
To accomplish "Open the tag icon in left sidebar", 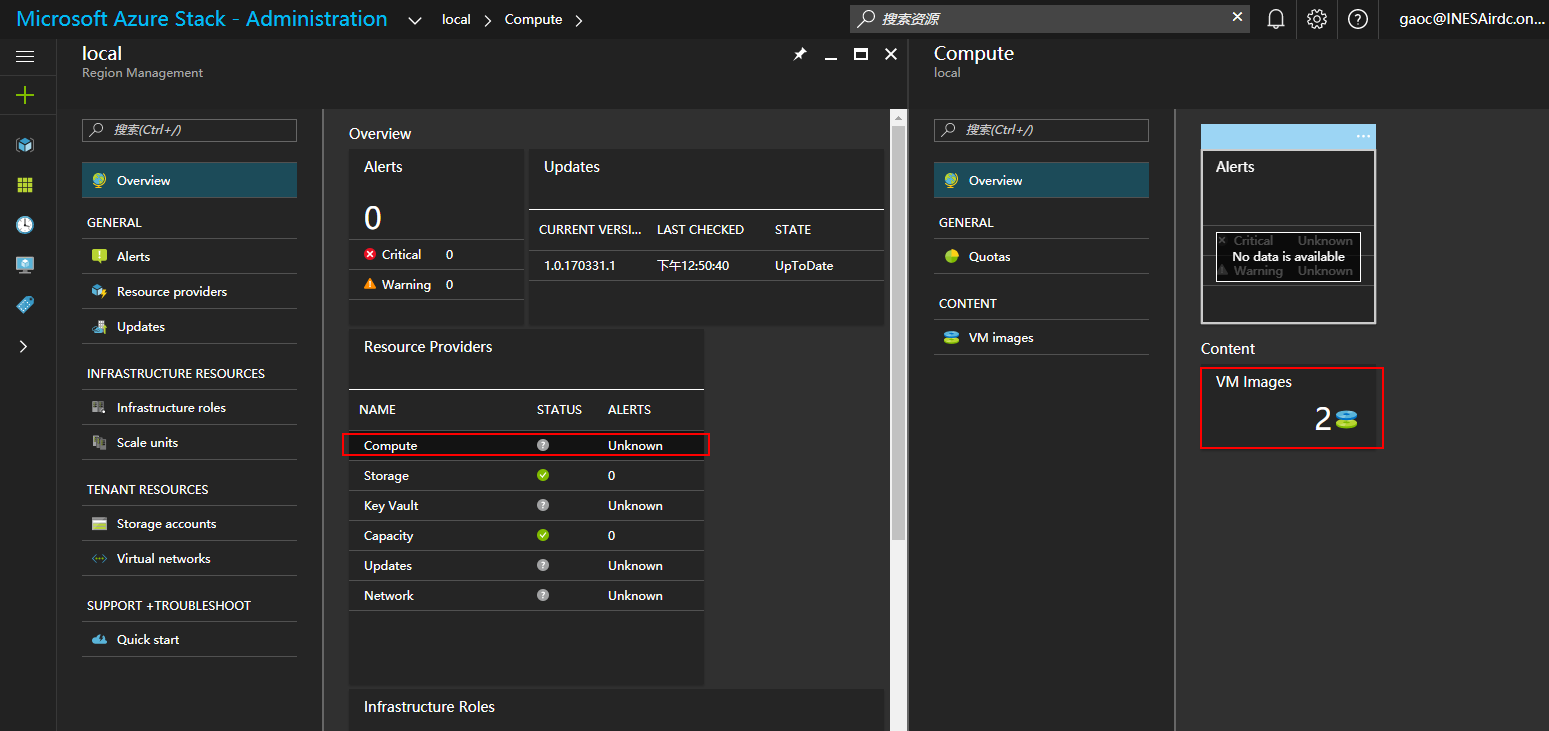I will tap(25, 305).
